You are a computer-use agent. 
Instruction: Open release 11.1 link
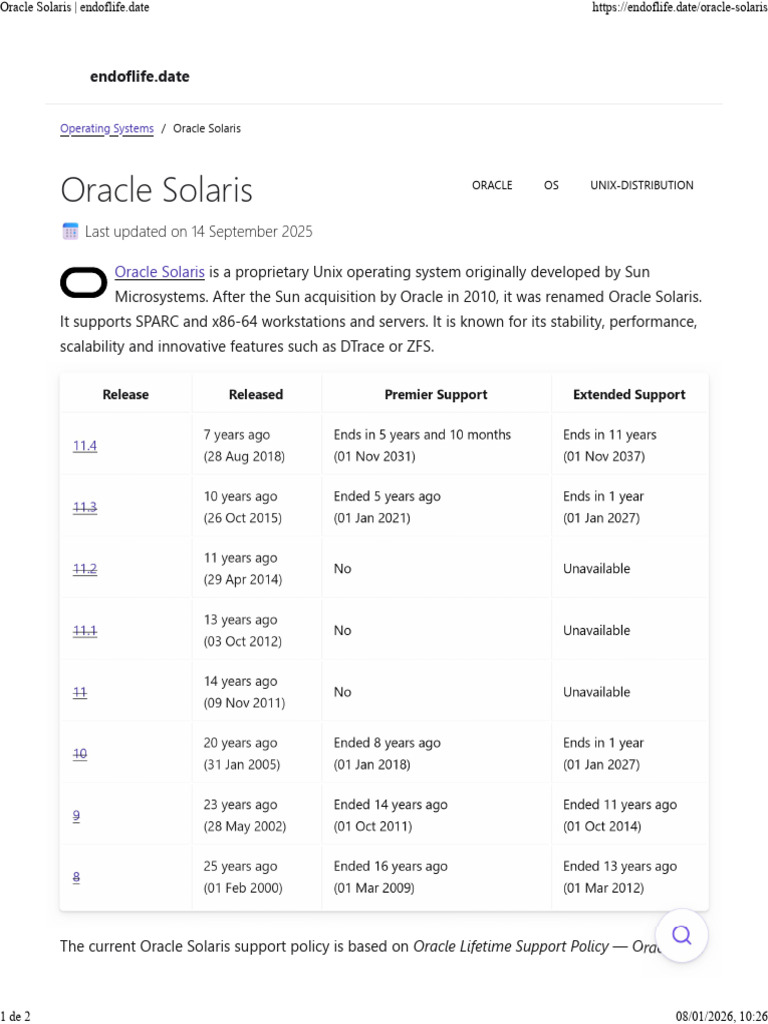coord(85,631)
